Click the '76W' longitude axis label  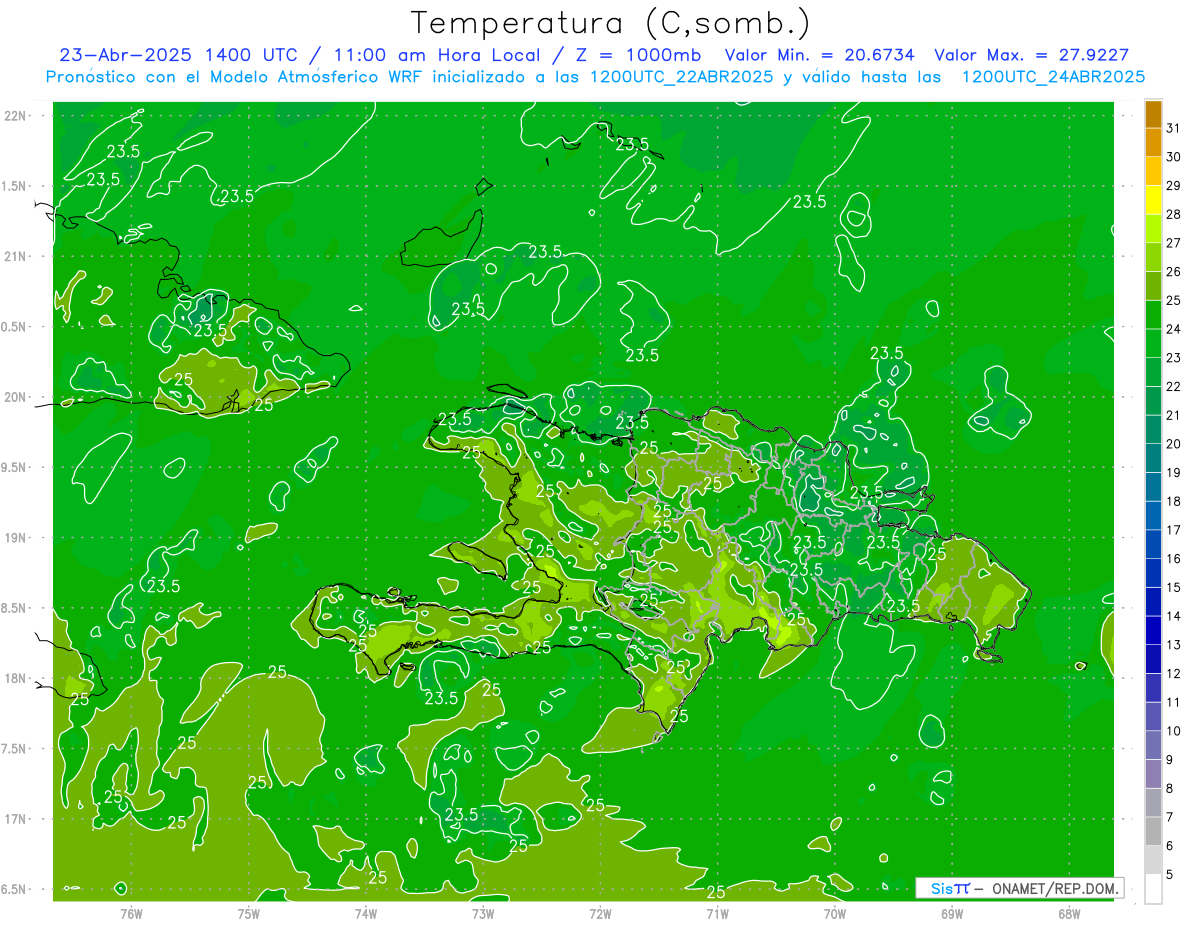[131, 912]
